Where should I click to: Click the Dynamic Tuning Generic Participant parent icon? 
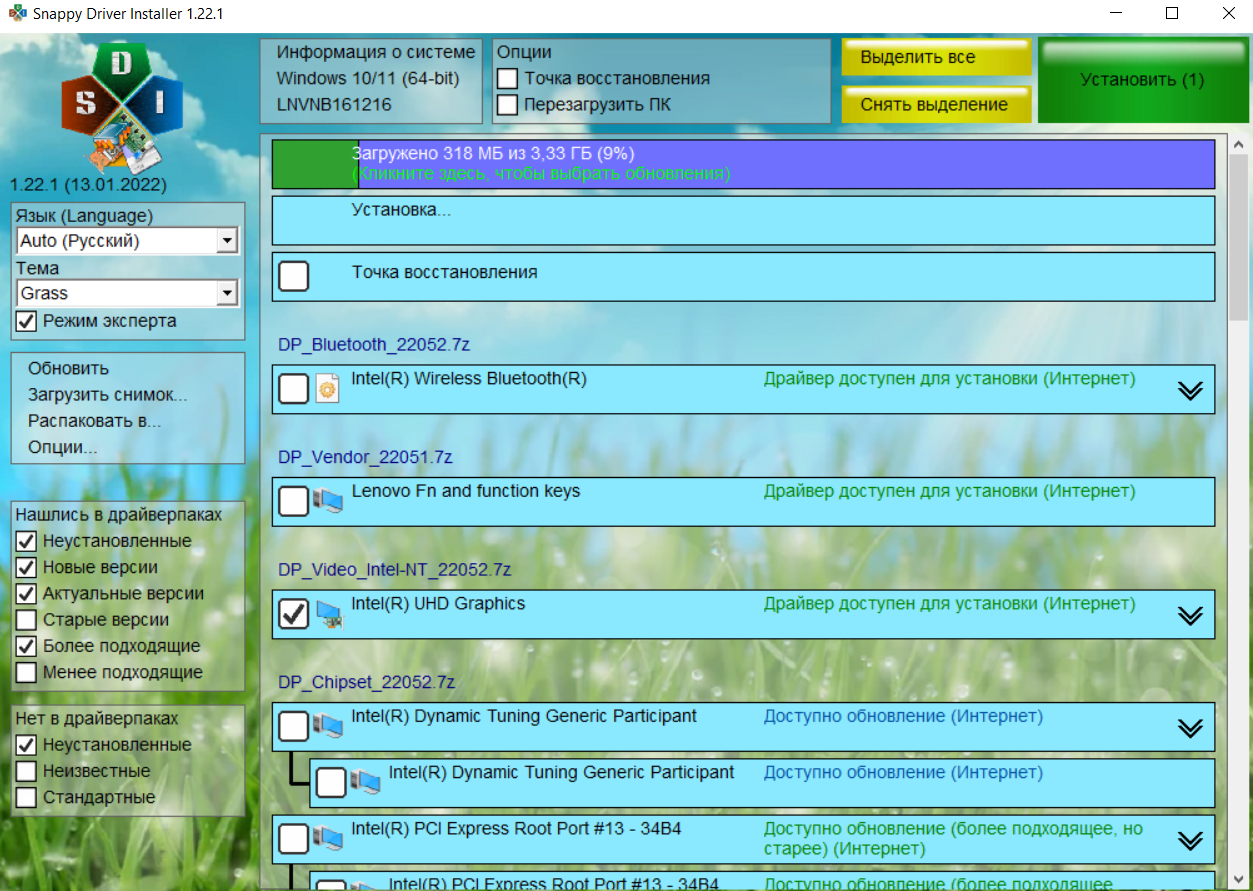click(328, 726)
